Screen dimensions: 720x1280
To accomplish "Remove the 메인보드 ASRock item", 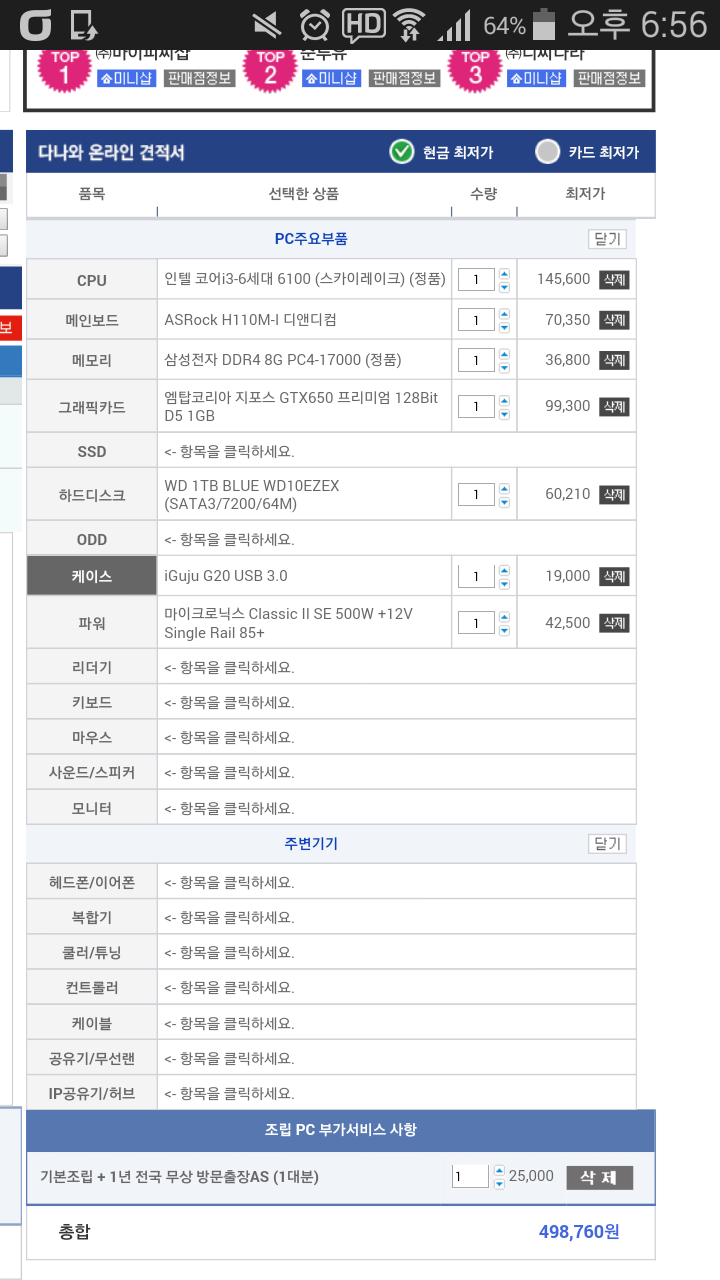I will (x=614, y=320).
